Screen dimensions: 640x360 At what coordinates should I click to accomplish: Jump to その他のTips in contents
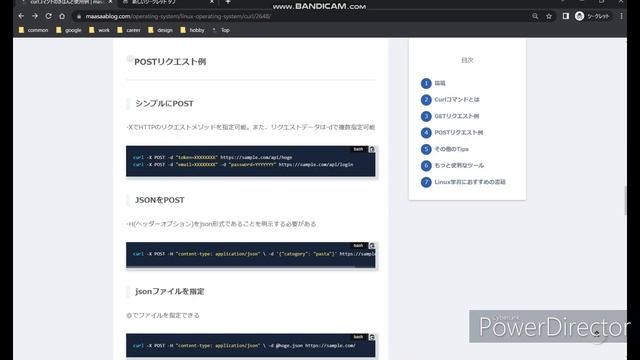(445, 149)
